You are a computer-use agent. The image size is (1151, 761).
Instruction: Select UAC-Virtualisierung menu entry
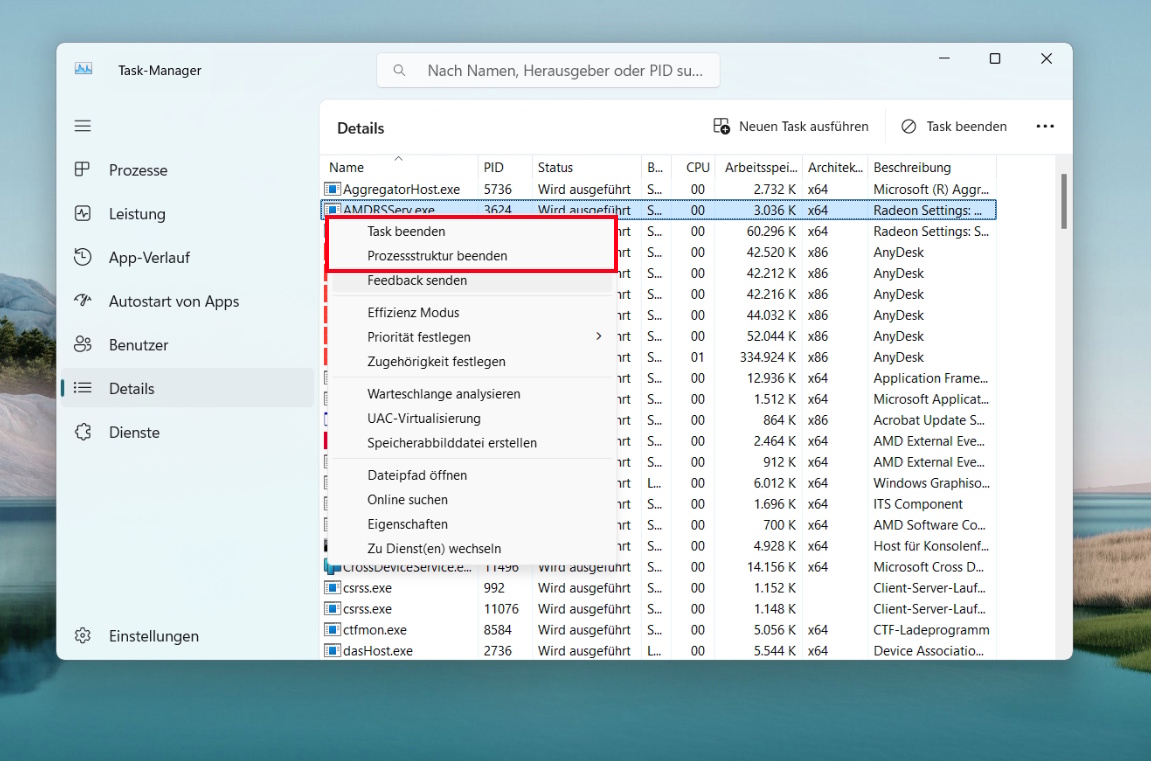[x=471, y=418]
